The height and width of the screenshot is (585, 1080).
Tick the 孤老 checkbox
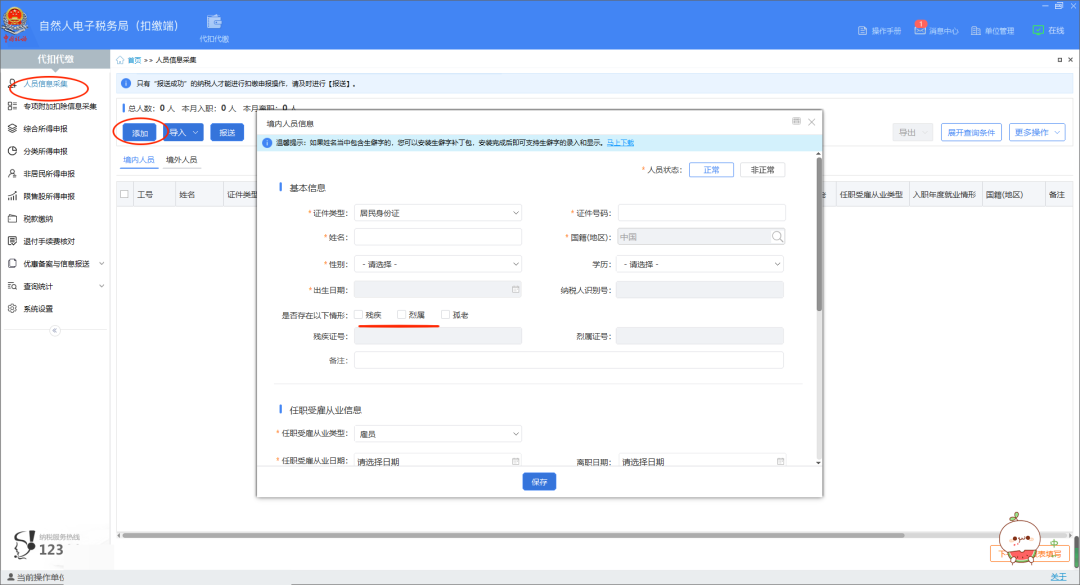[x=445, y=315]
